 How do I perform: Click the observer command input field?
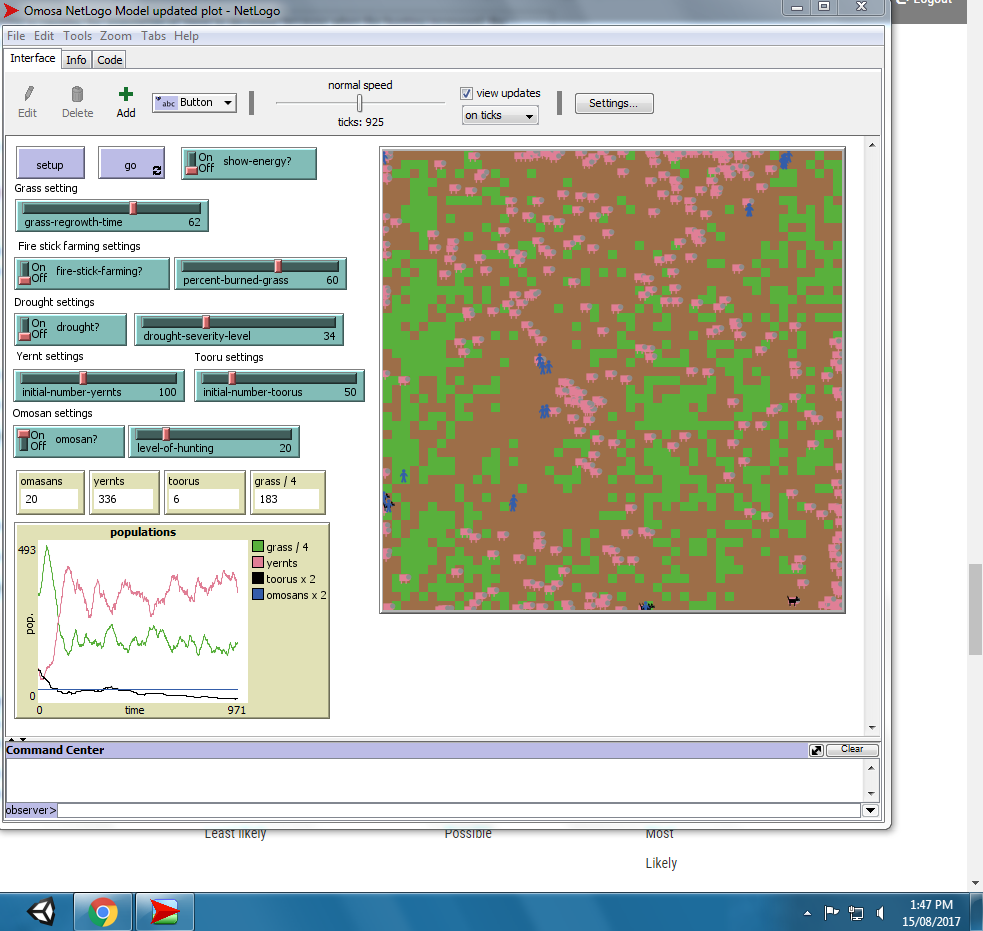pos(460,811)
